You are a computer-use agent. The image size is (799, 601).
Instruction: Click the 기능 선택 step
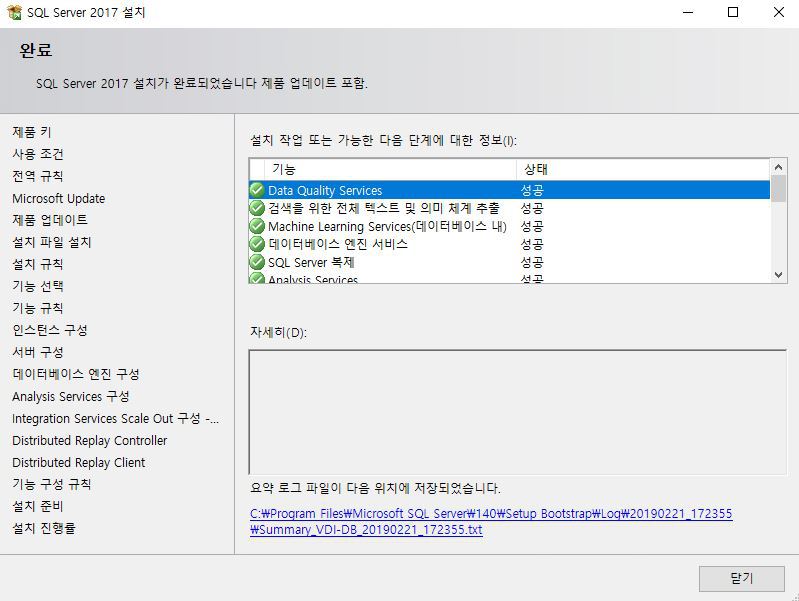(x=38, y=286)
